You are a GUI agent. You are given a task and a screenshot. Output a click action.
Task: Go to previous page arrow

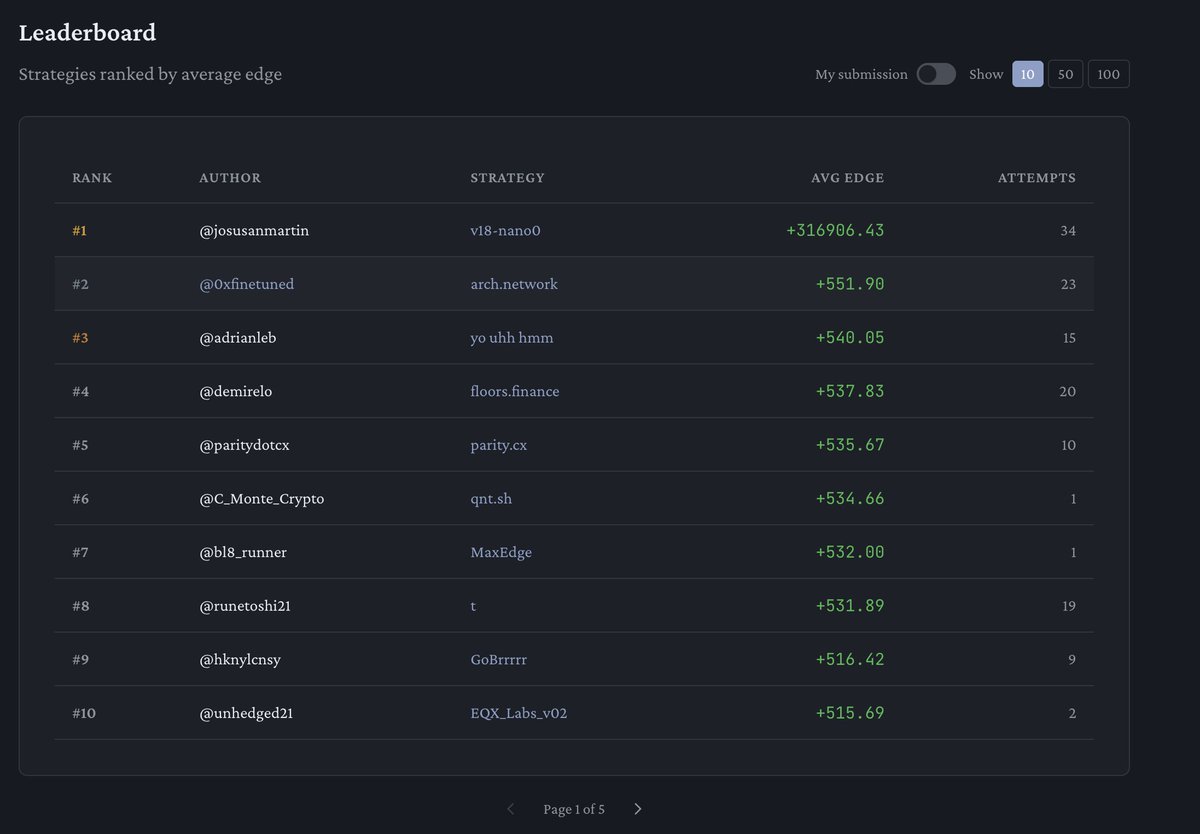click(510, 809)
